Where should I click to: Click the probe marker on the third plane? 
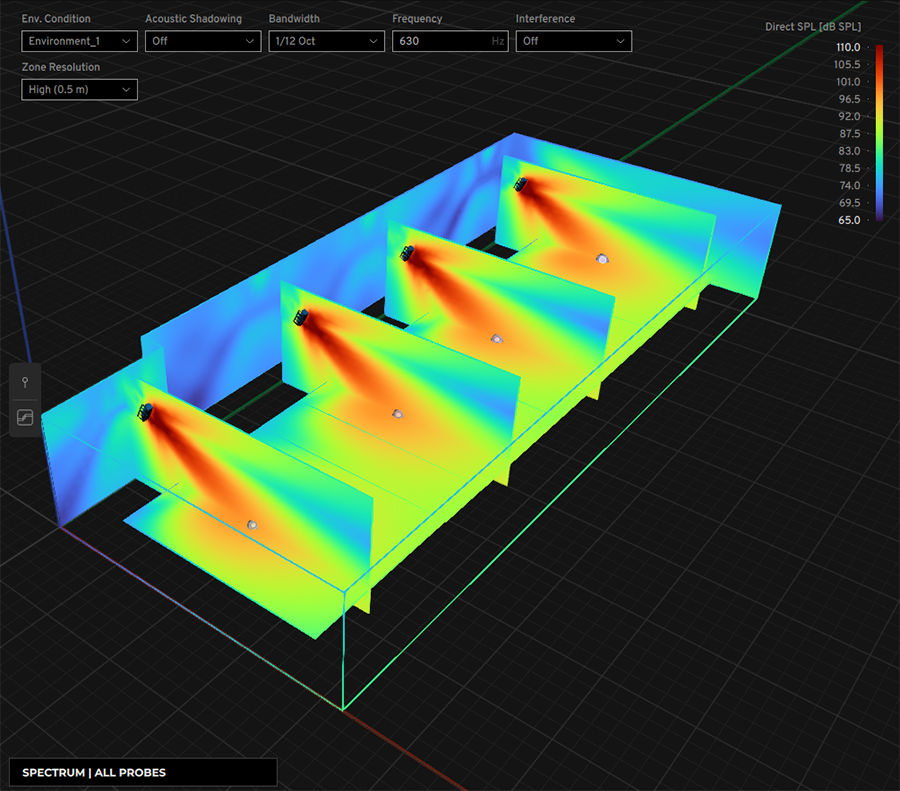click(495, 338)
